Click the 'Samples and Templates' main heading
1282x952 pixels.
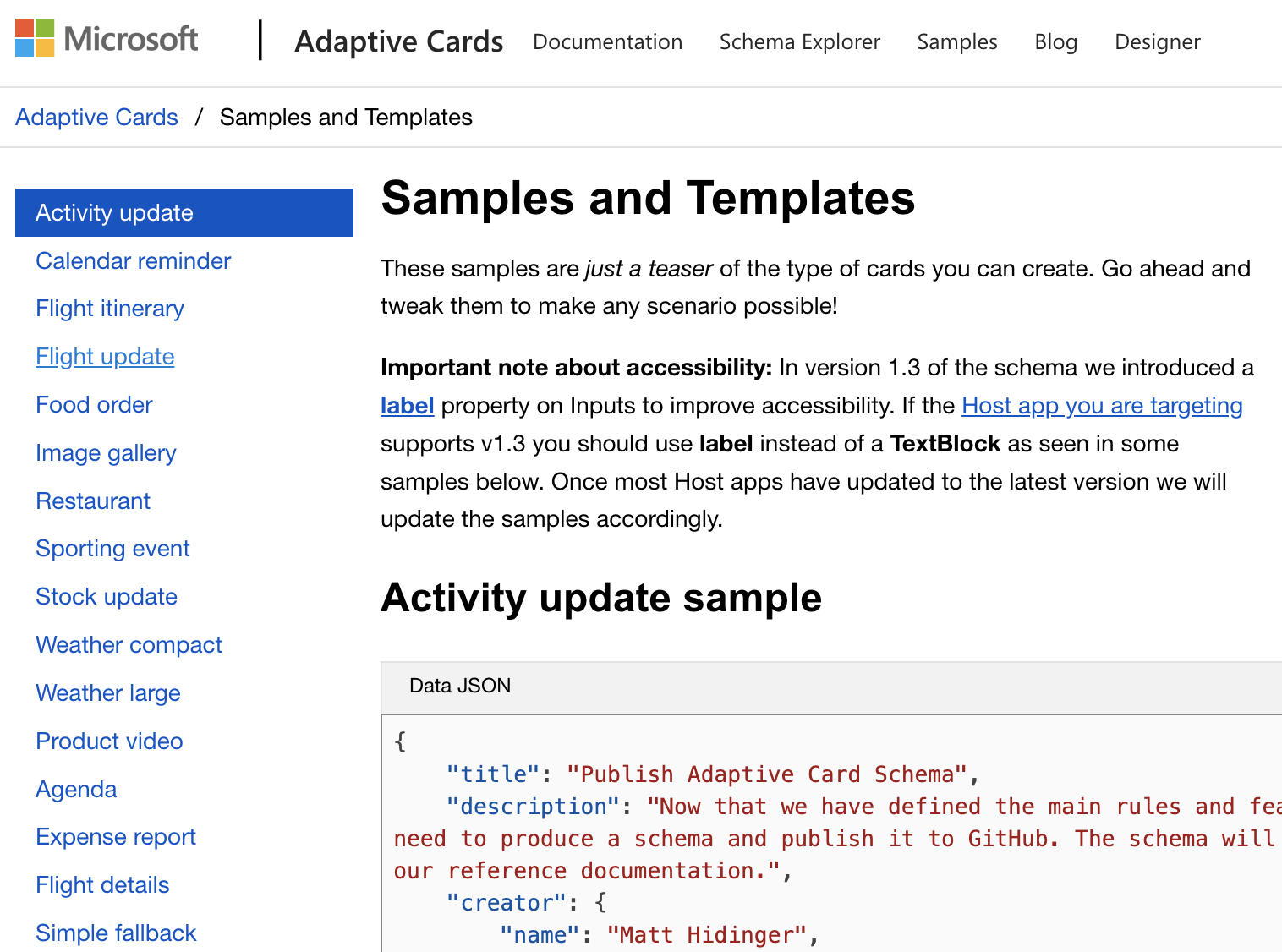point(648,198)
